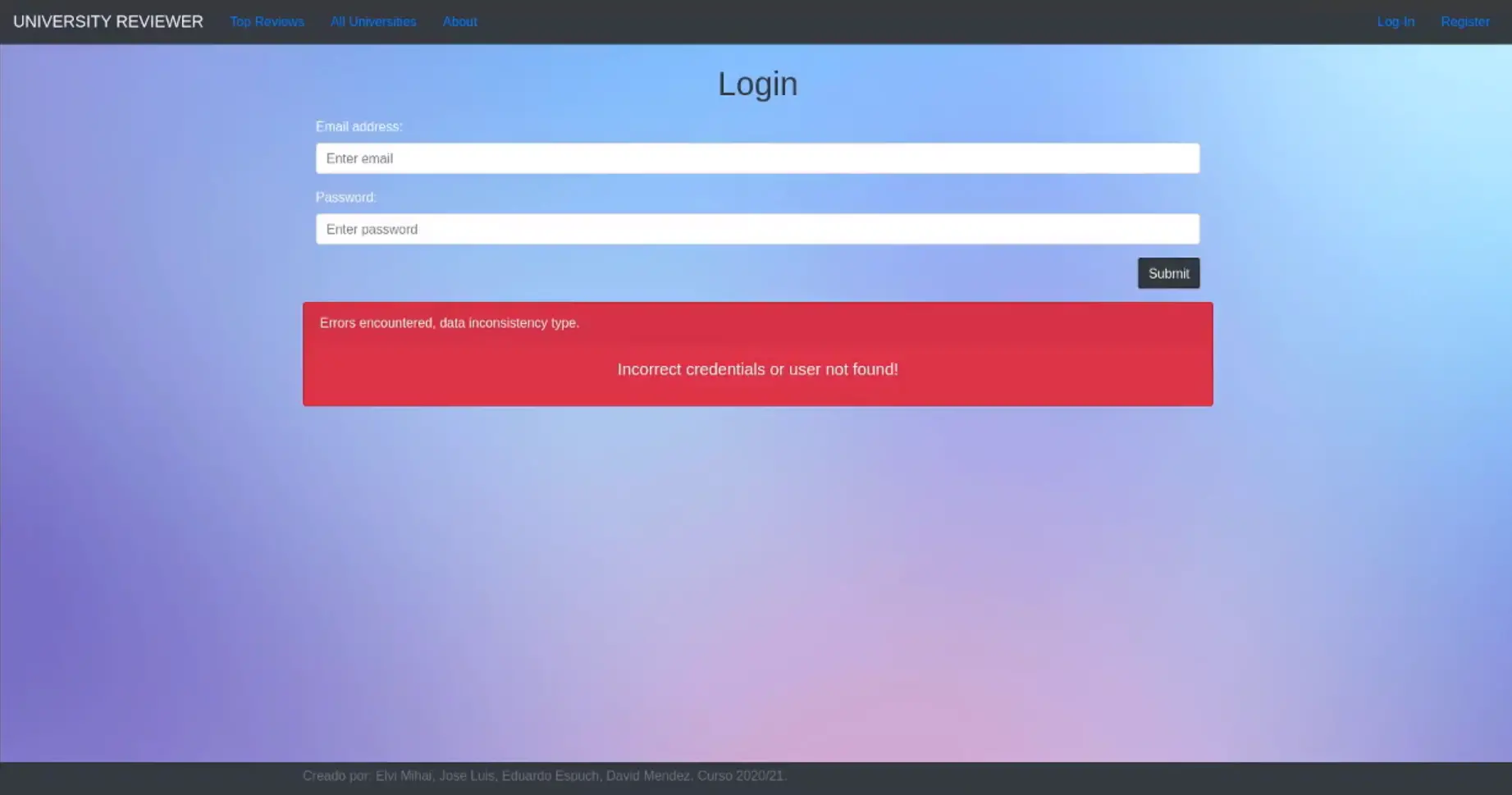Click 'Creado por' at the footer's start
The width and height of the screenshot is (1512, 795).
coord(336,776)
